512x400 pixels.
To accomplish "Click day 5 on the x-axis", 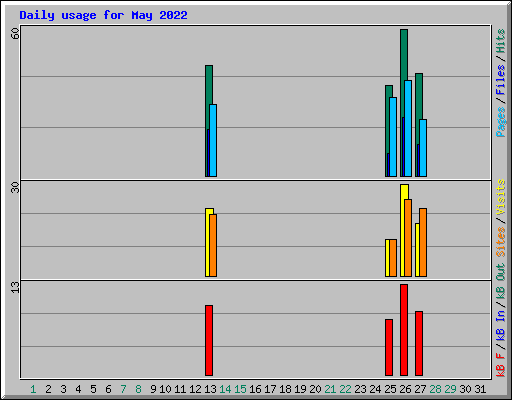I will tap(93, 389).
